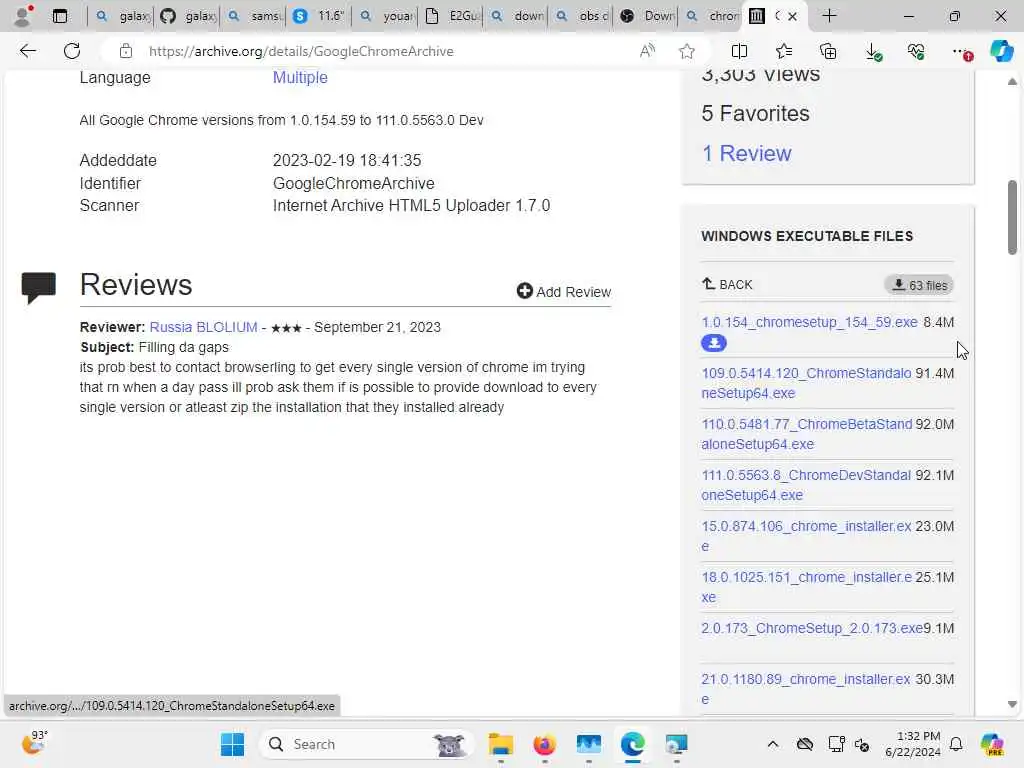Download 2.0.173_ChromeSetup_2.0.173.exe

tap(812, 628)
